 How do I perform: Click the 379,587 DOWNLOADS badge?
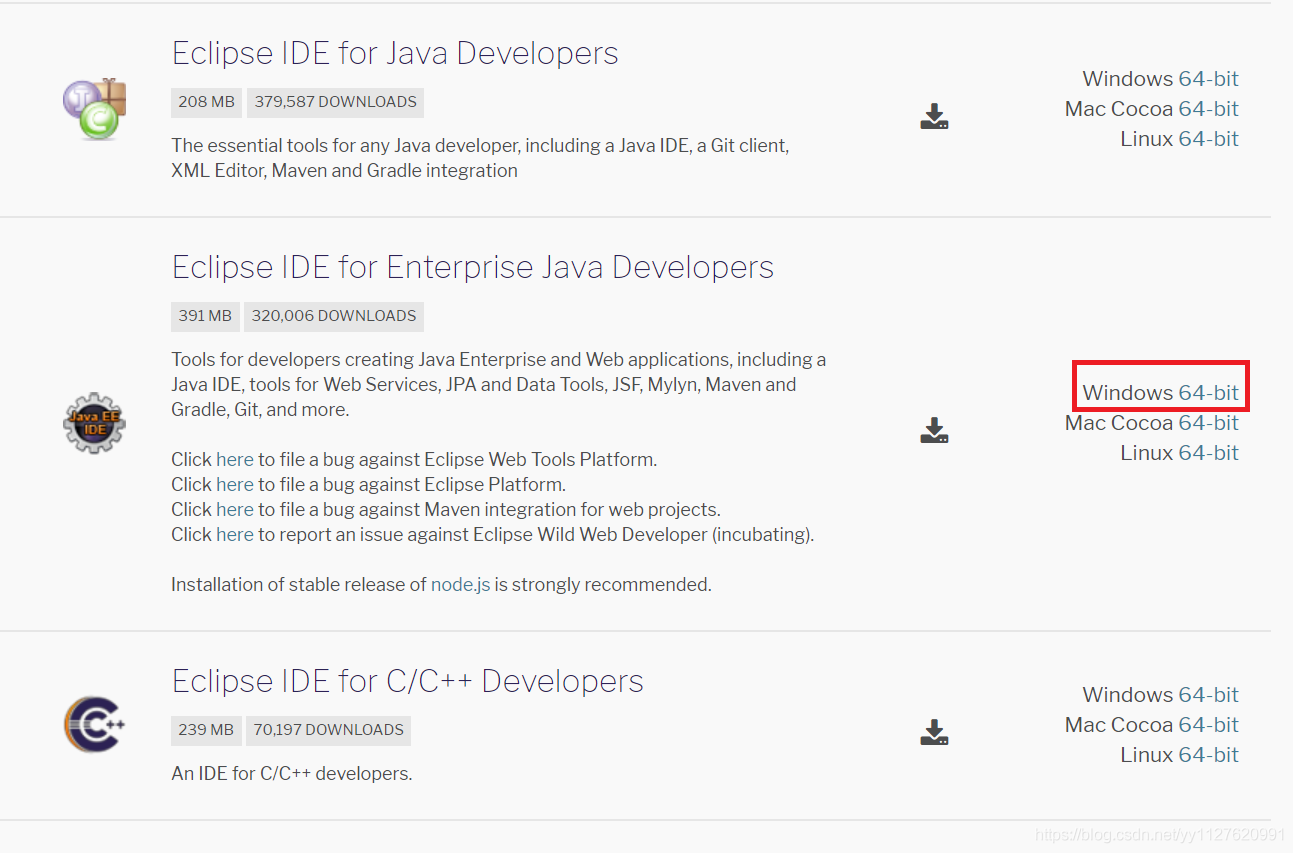point(335,102)
